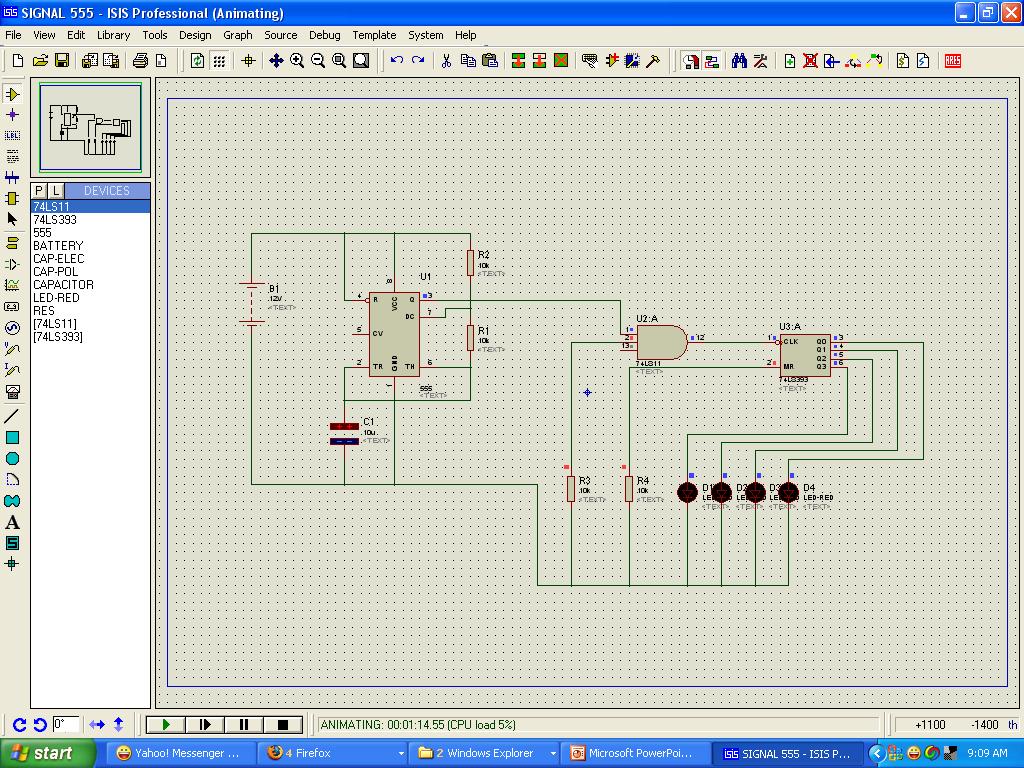
Task: Select the Voltage Probe tool
Action: 12,349
